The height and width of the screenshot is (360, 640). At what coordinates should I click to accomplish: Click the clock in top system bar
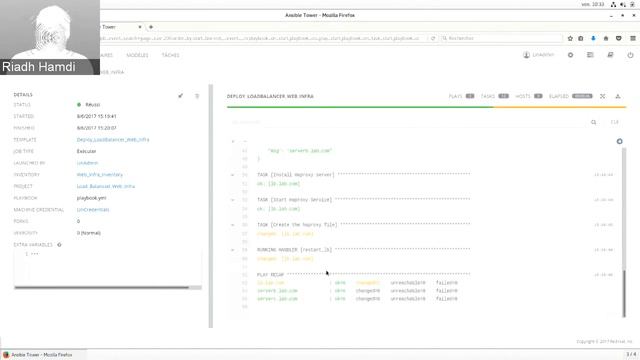click(593, 4)
